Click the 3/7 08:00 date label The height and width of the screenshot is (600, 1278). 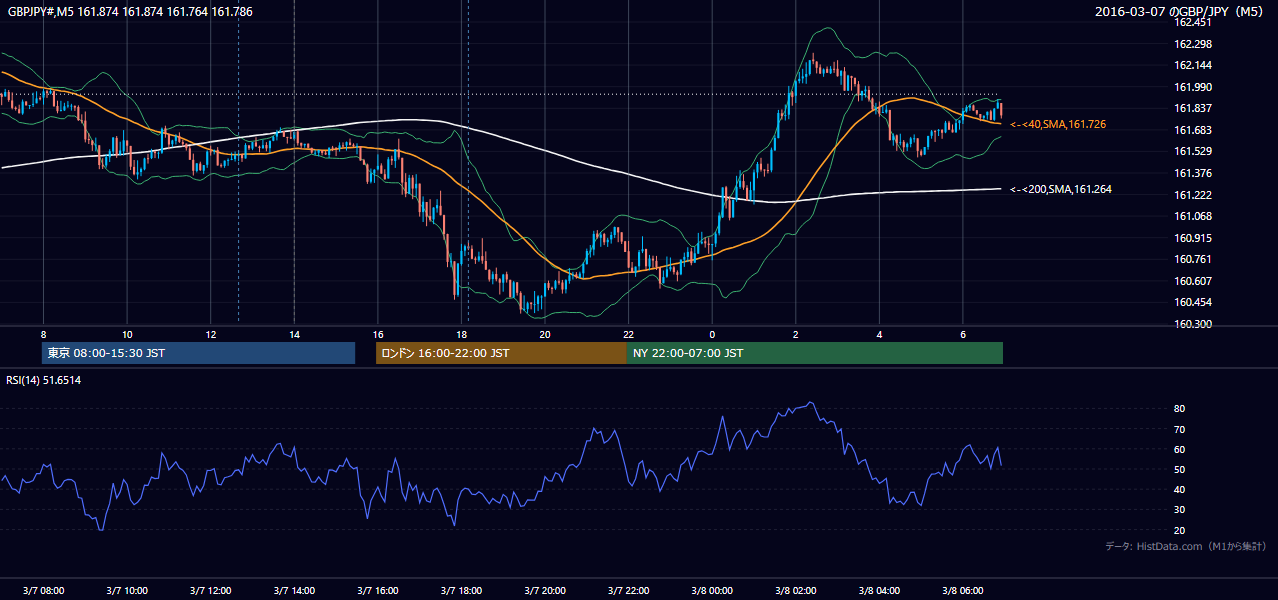pyautogui.click(x=43, y=590)
